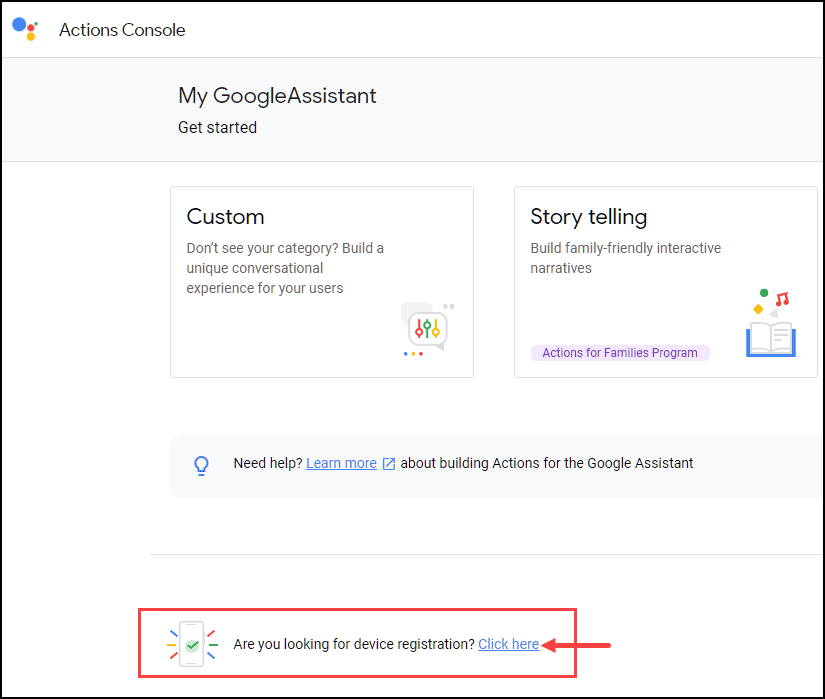Screen dimensions: 825x699
Task: Click 'Don't see your category?' description text
Action: (x=285, y=268)
